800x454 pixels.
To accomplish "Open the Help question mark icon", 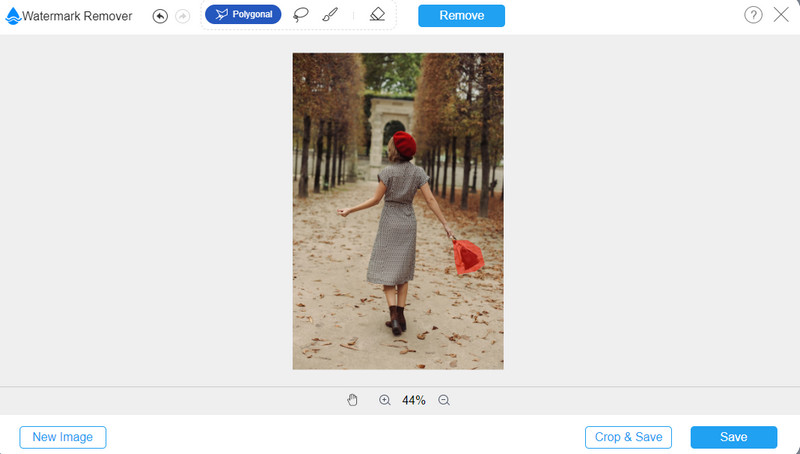I will [753, 15].
